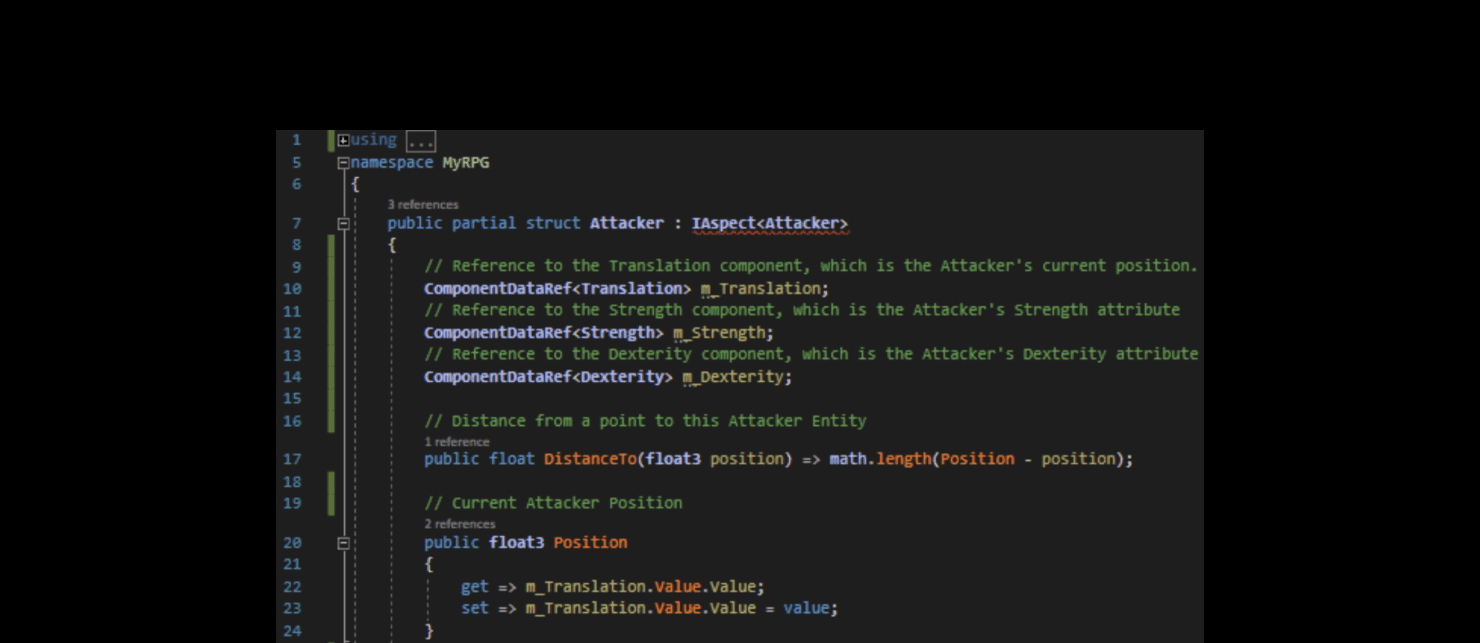1480x643 pixels.
Task: Click the '...' box after 'using'
Action: click(422, 140)
